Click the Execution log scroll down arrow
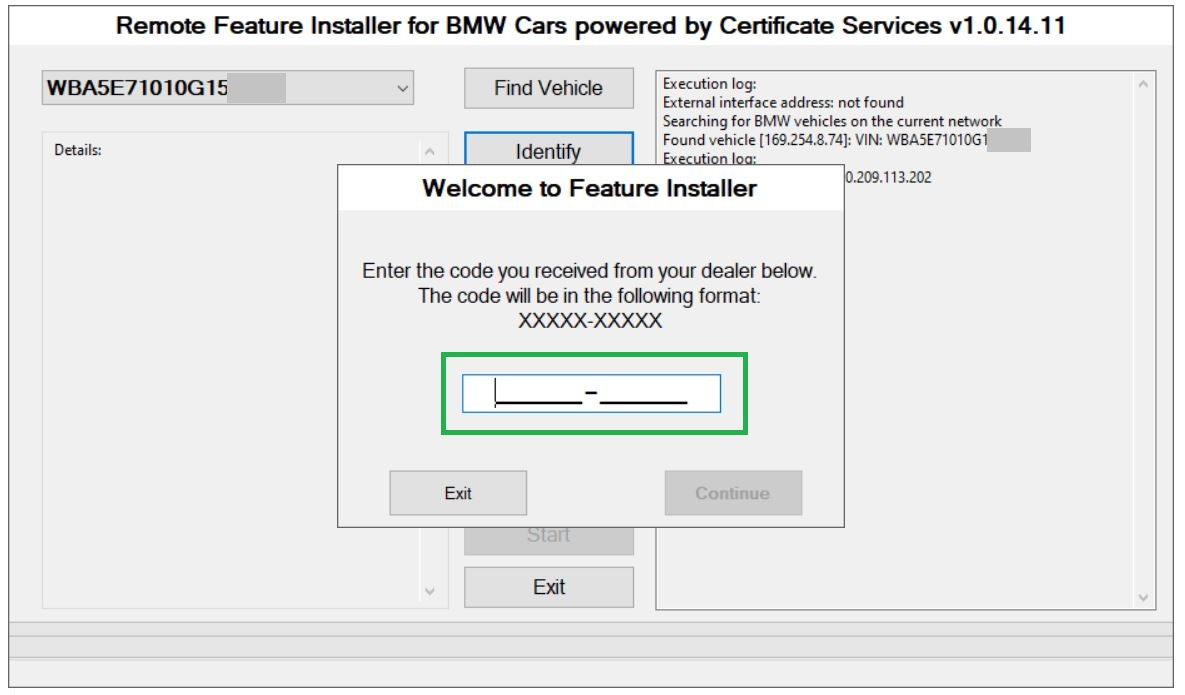Image resolution: width=1185 pixels, height=695 pixels. pos(1144,597)
